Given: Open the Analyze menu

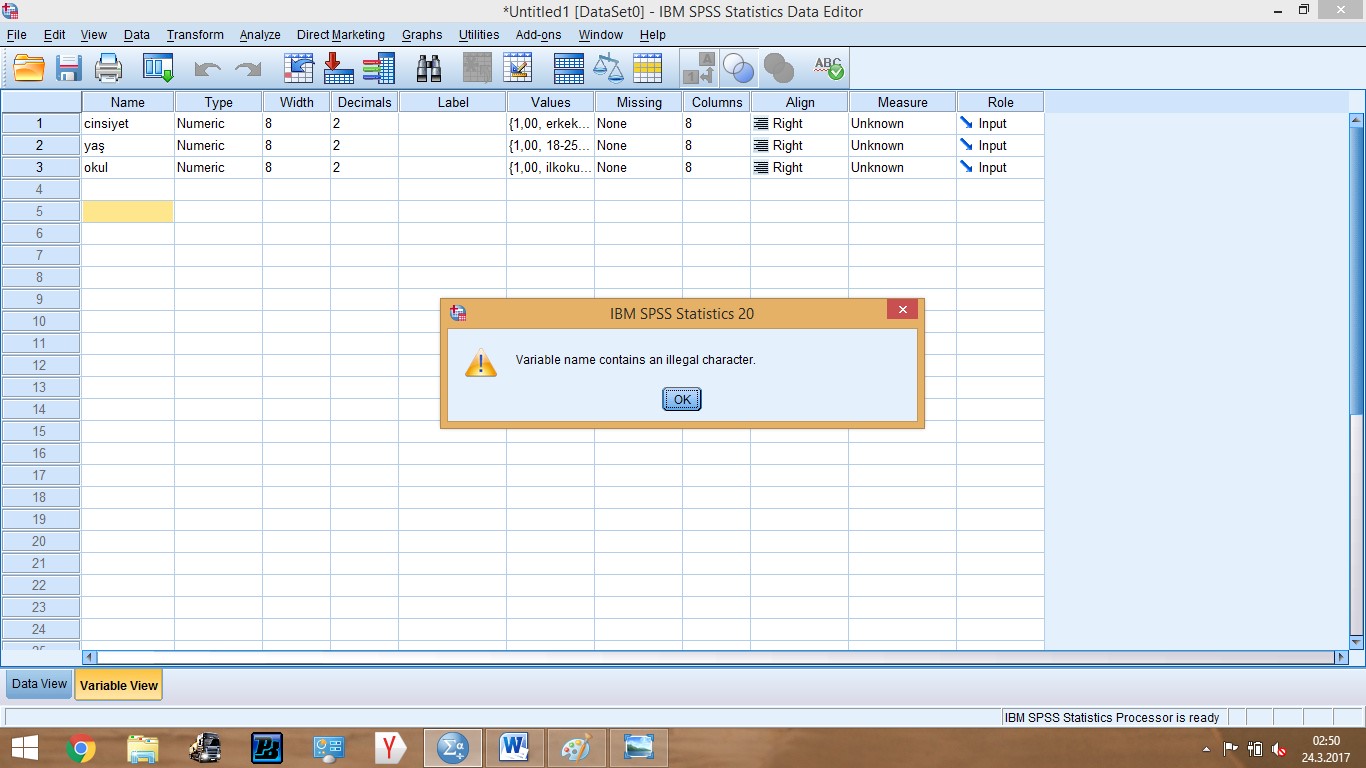Looking at the screenshot, I should coord(260,34).
